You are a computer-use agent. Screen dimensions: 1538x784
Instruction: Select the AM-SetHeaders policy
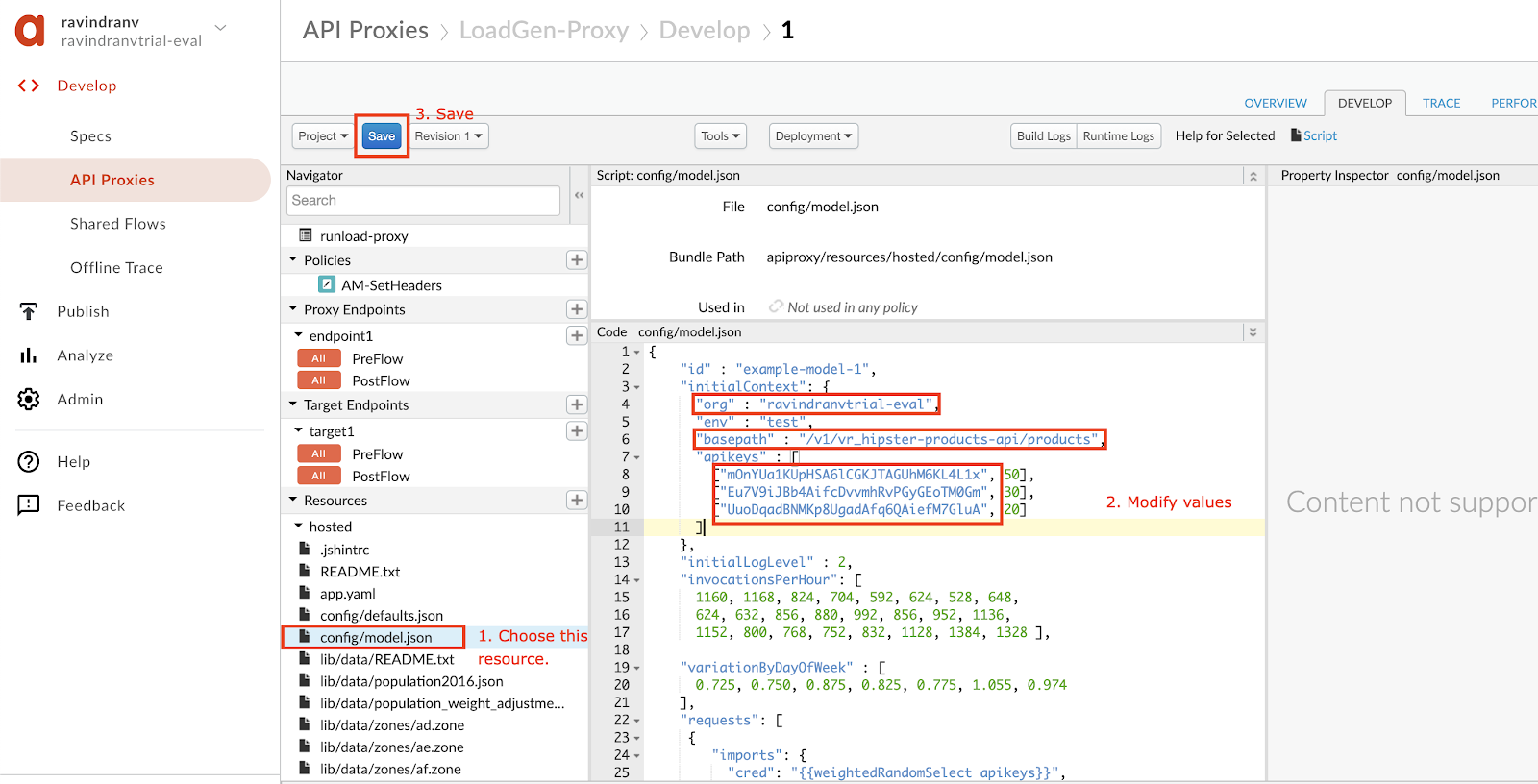392,285
